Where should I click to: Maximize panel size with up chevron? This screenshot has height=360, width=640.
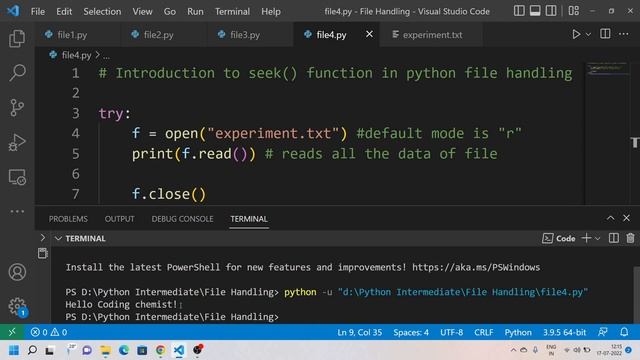(610, 218)
